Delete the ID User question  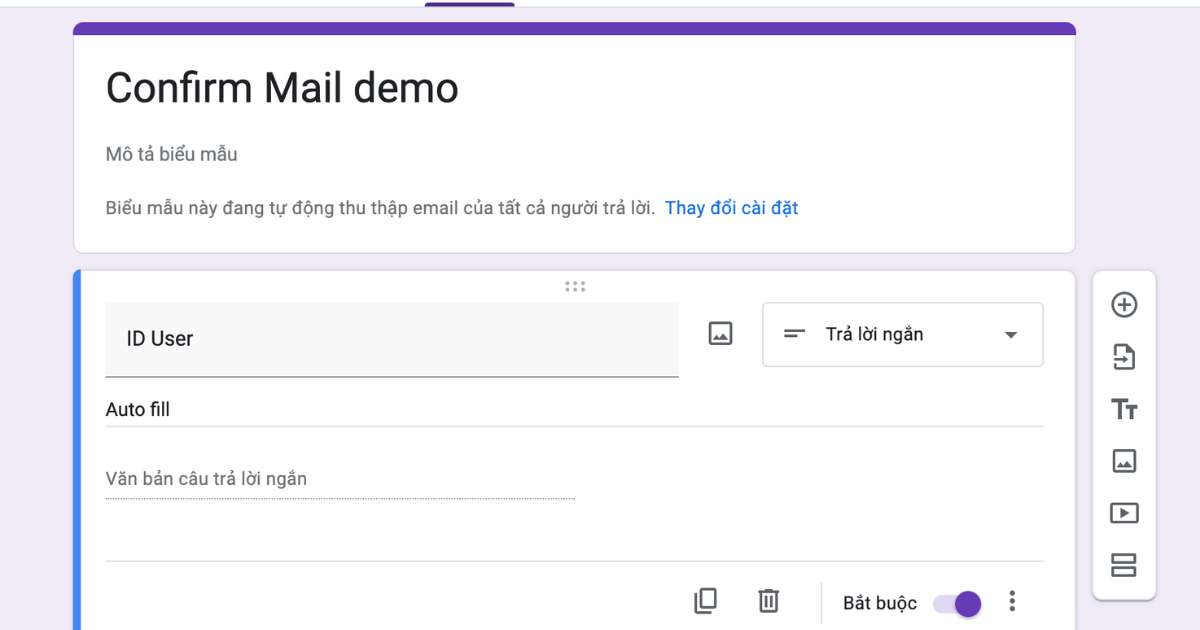(x=768, y=601)
